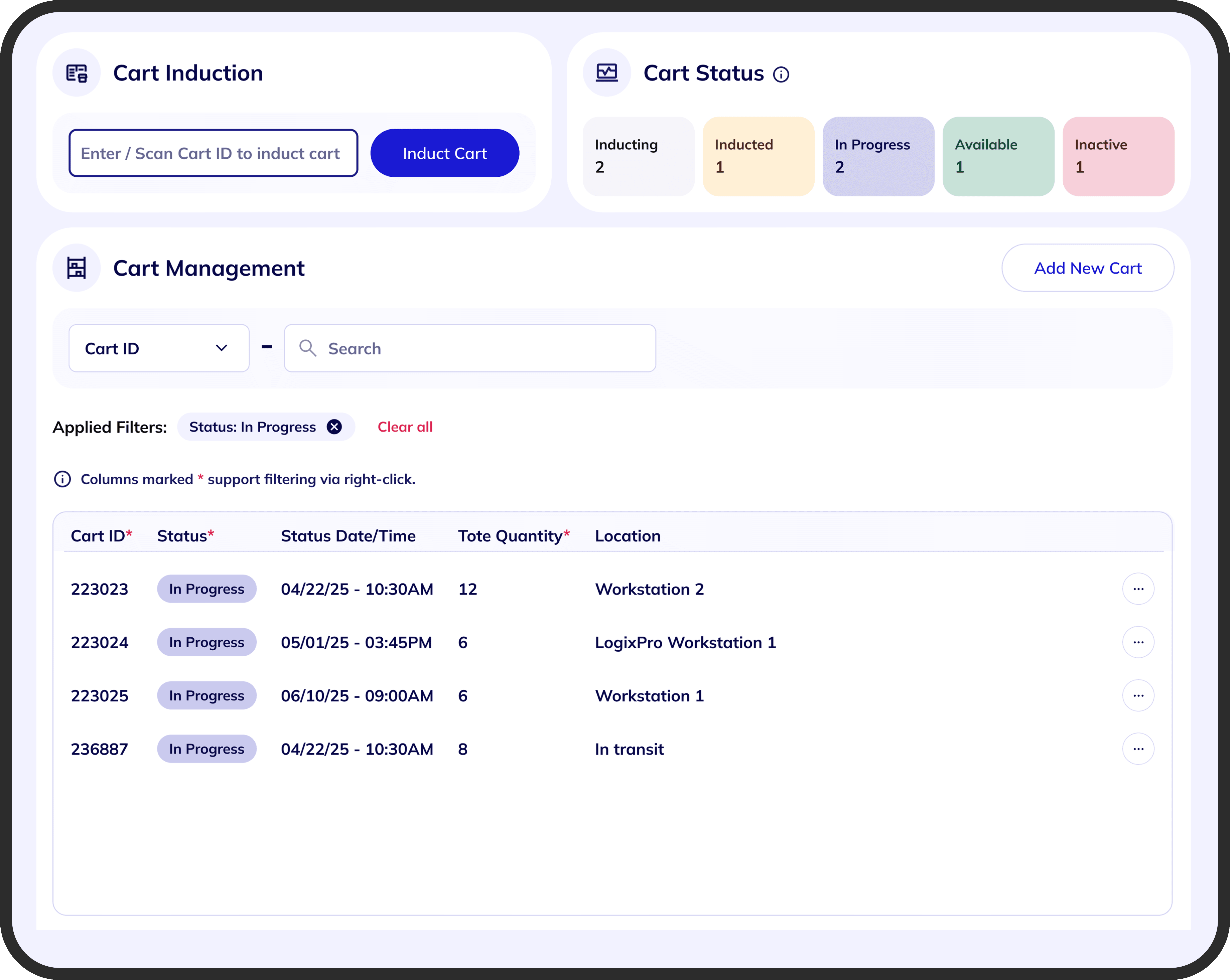Image resolution: width=1230 pixels, height=980 pixels.
Task: Click the Induct Cart button
Action: pyautogui.click(x=444, y=153)
